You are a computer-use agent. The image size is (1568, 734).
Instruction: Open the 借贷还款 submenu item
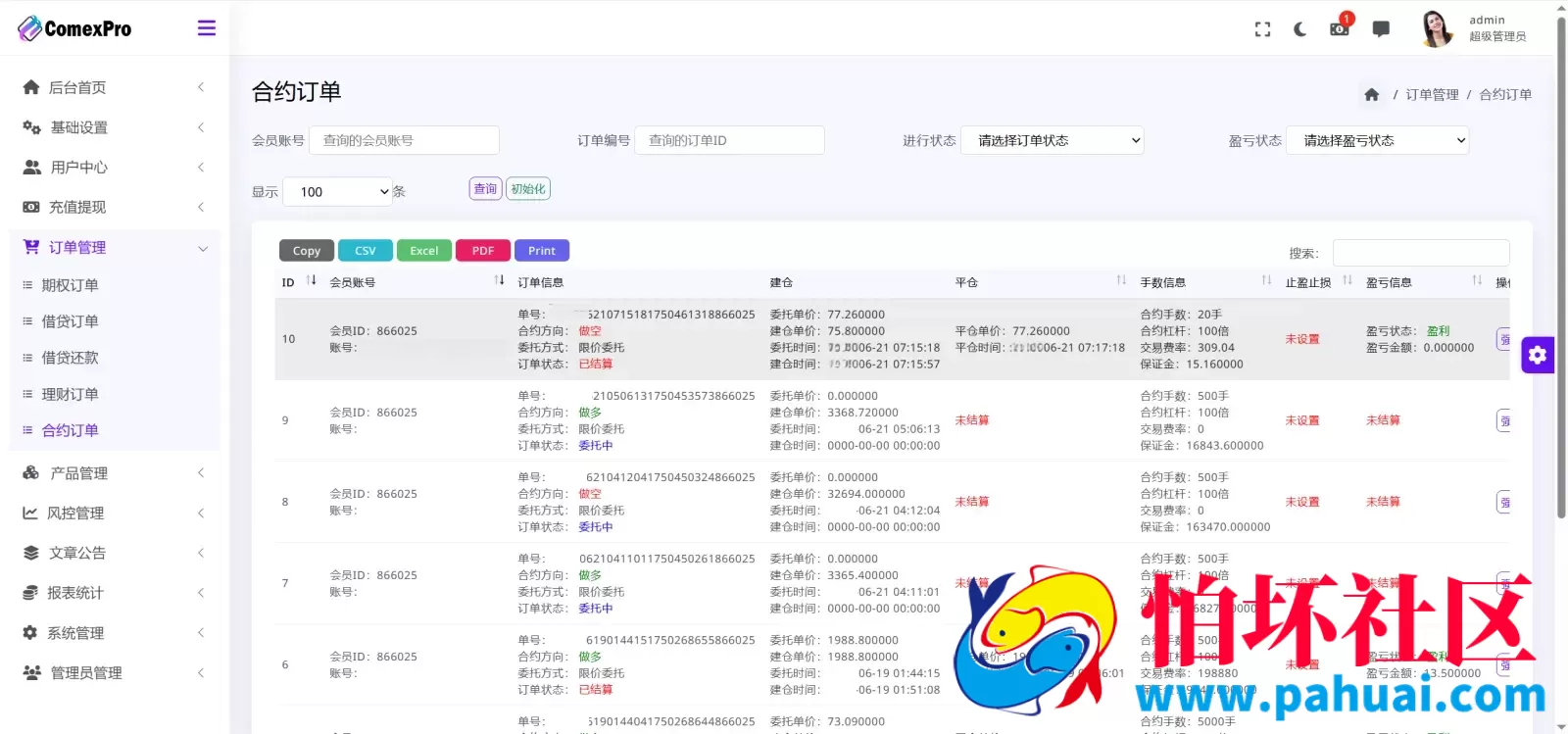(70, 358)
